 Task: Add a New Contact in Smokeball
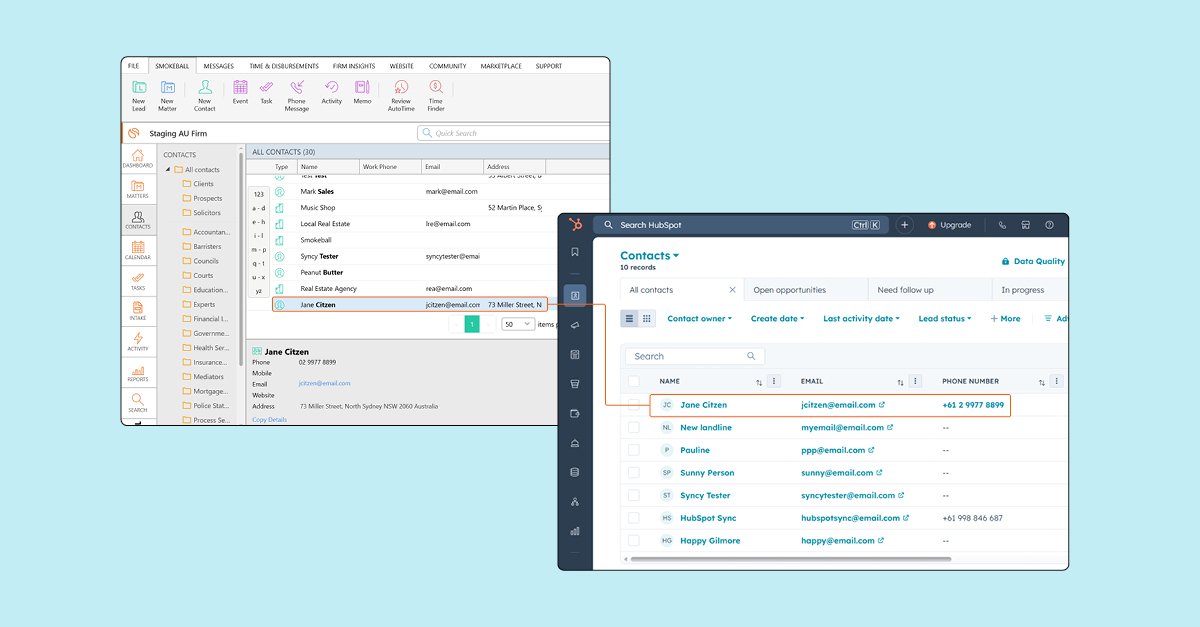205,95
